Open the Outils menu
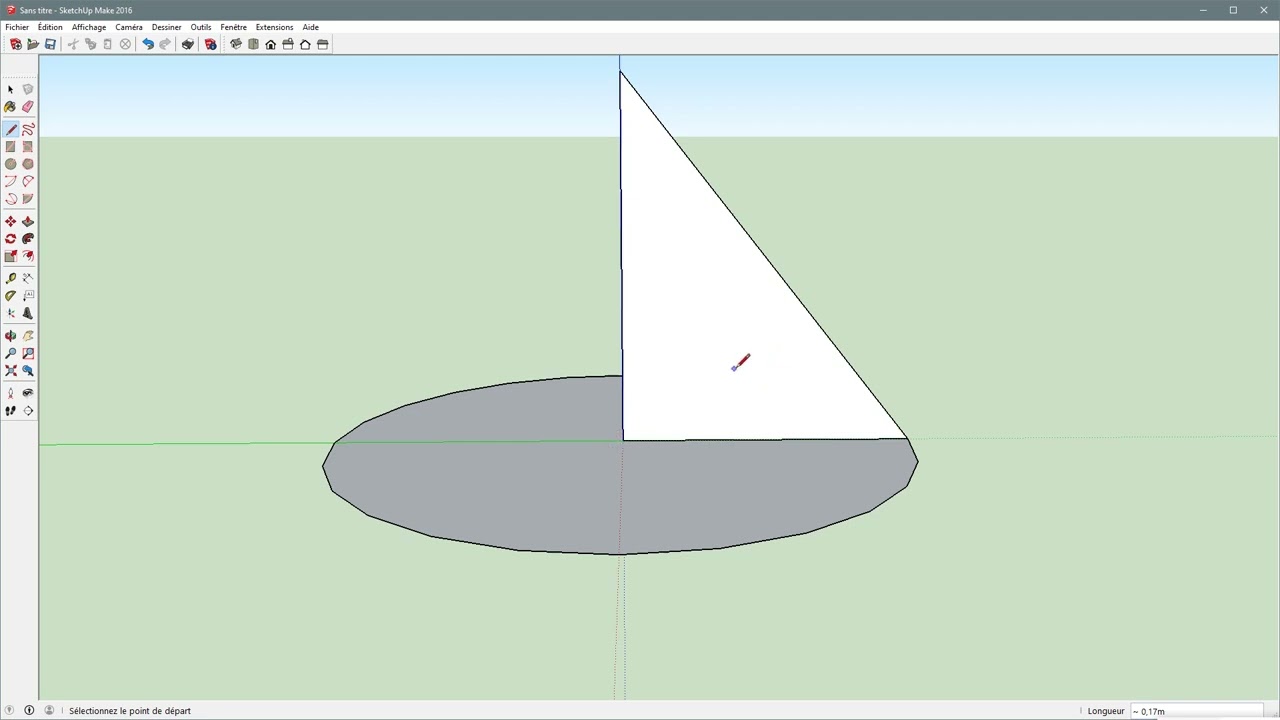1280x720 pixels. coord(201,27)
